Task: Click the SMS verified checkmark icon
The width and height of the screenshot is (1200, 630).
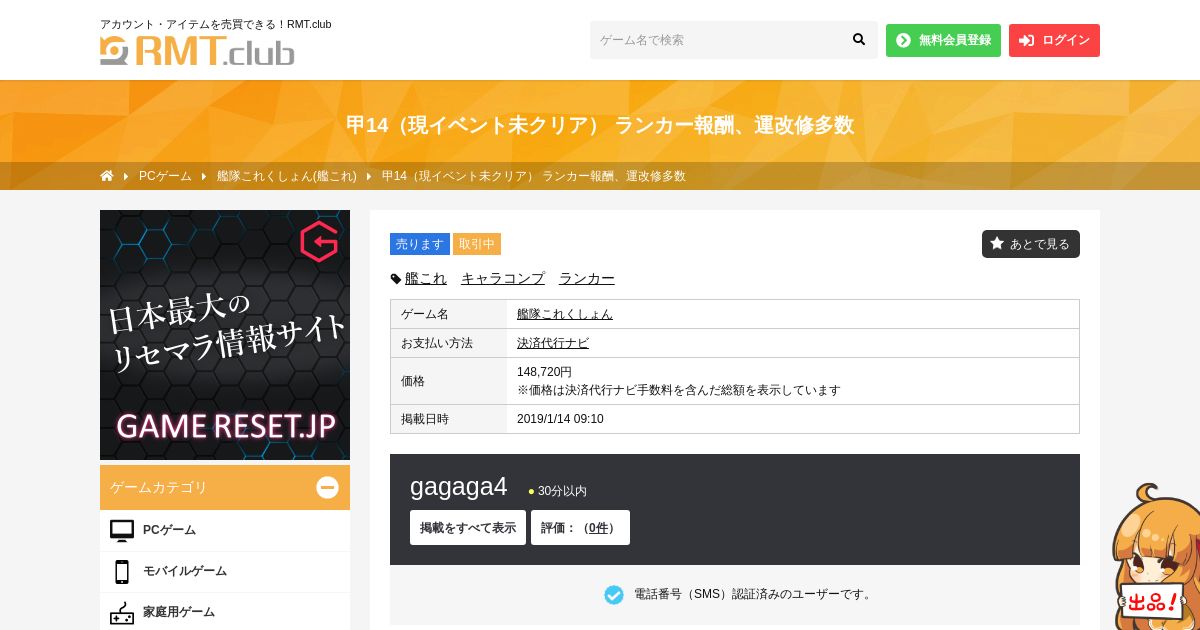Action: tap(614, 595)
